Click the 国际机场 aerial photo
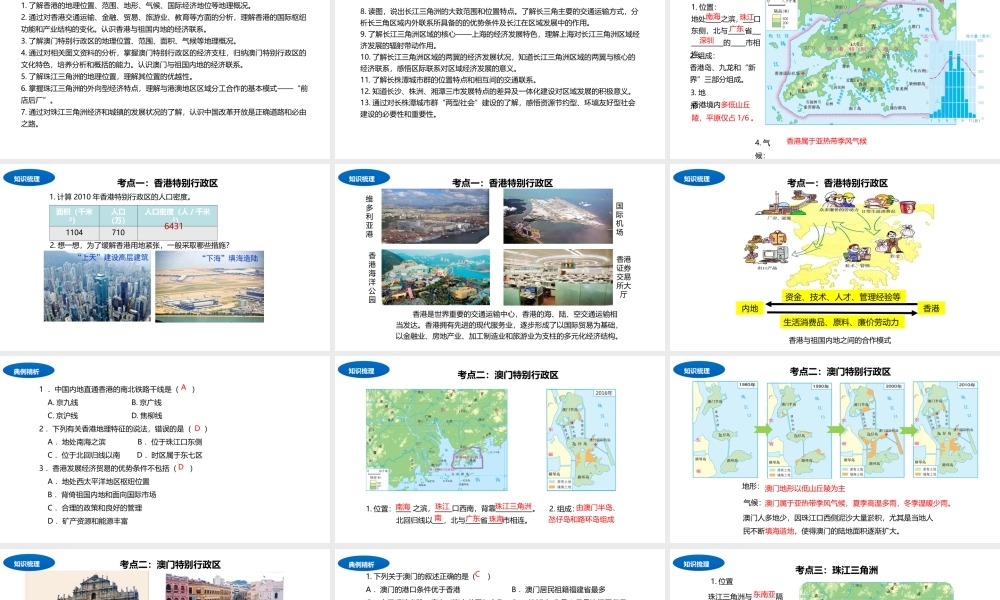The width and height of the screenshot is (1000, 600). (558, 216)
